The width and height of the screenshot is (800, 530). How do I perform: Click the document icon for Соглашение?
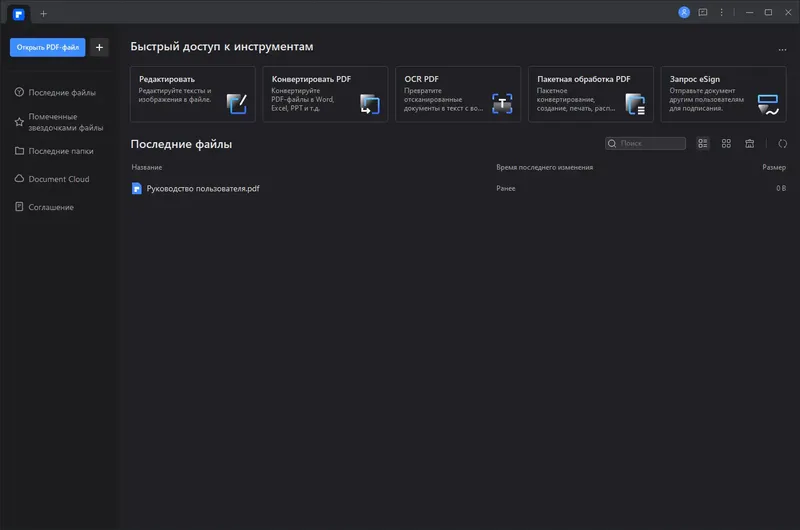click(x=19, y=207)
